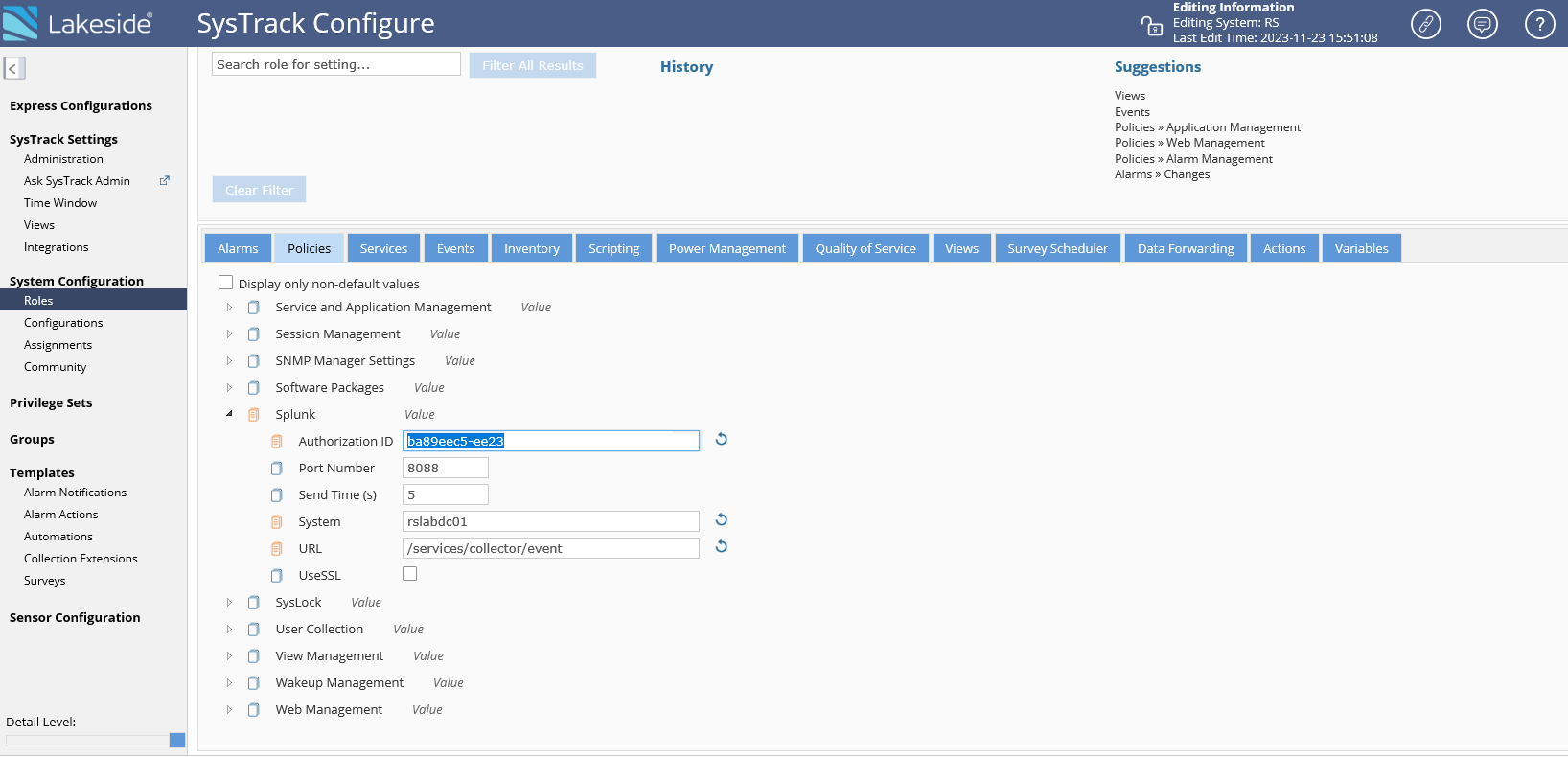This screenshot has height=757, width=1568.
Task: Click the URL setting clipboard icon
Action: [x=277, y=549]
